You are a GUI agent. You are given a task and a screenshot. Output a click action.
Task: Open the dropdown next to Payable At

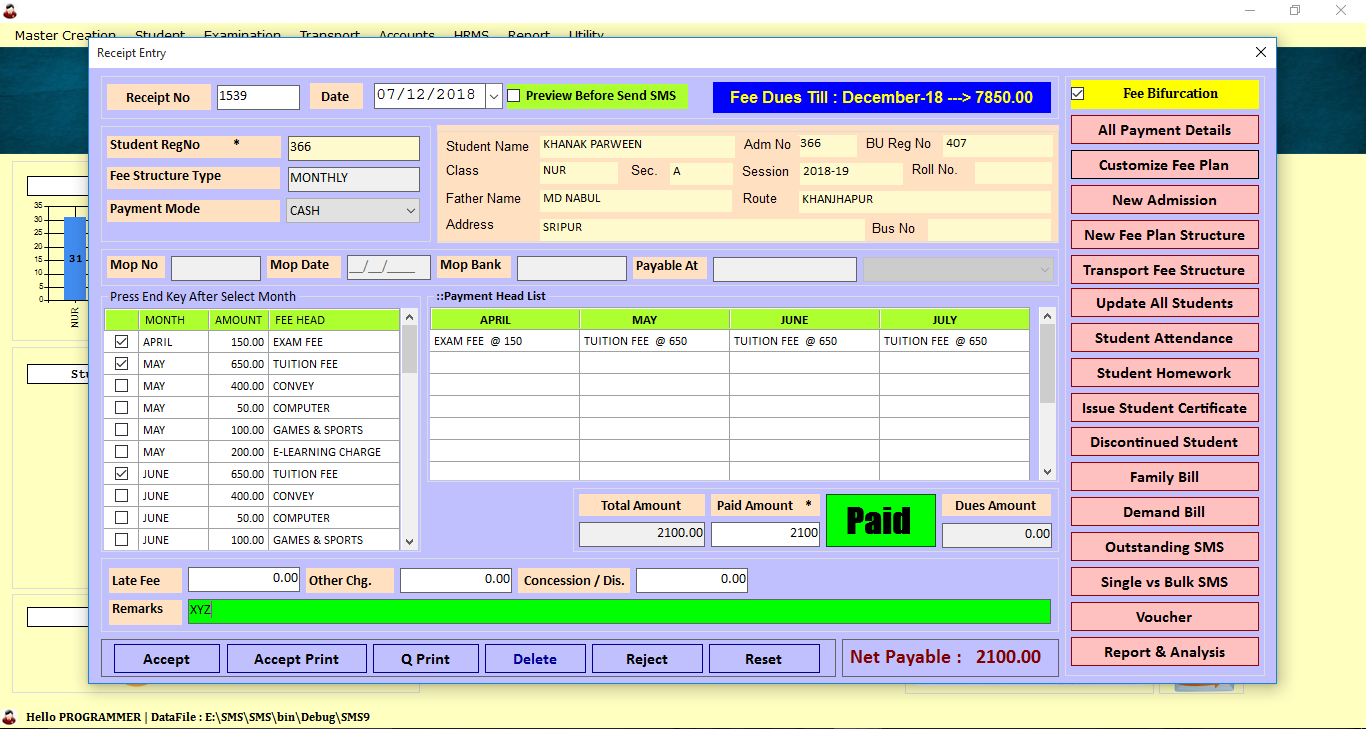coord(1045,270)
